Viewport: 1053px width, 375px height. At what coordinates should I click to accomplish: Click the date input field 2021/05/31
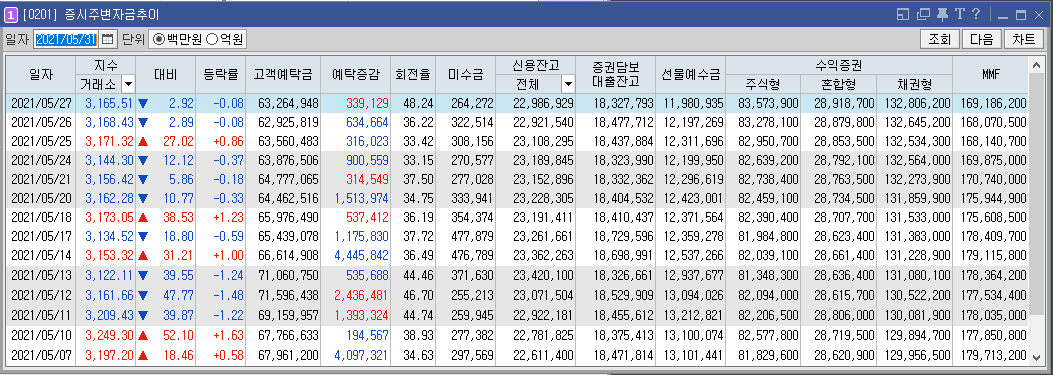pos(66,40)
